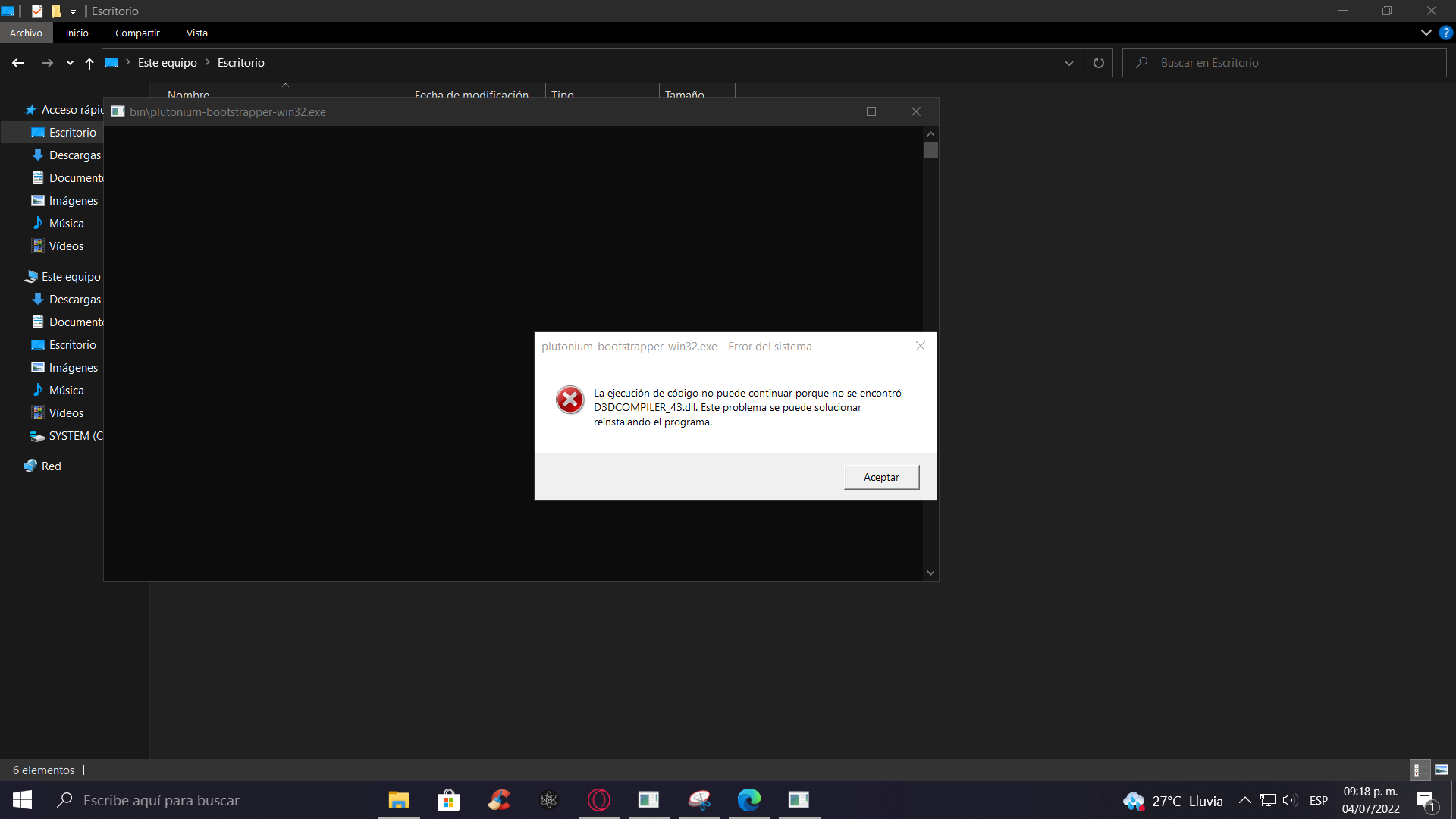Click the up-one-level arrow icon
Screen dimensions: 1456x819
(x=89, y=63)
